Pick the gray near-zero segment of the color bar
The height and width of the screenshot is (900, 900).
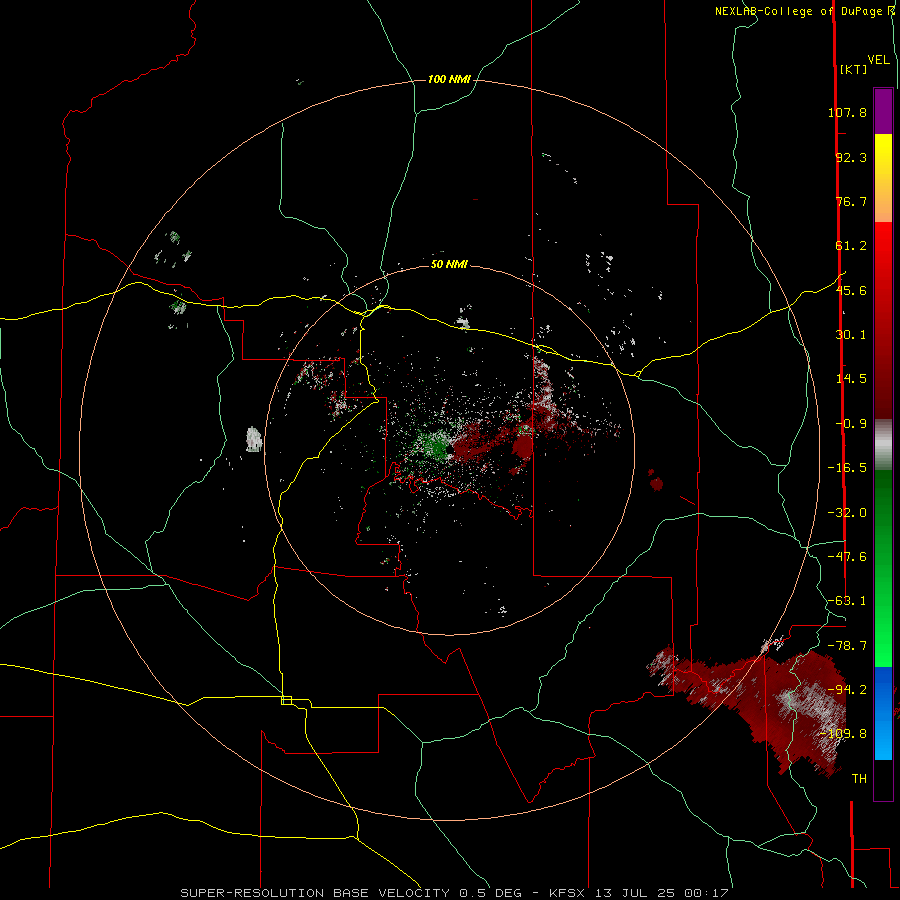point(883,444)
